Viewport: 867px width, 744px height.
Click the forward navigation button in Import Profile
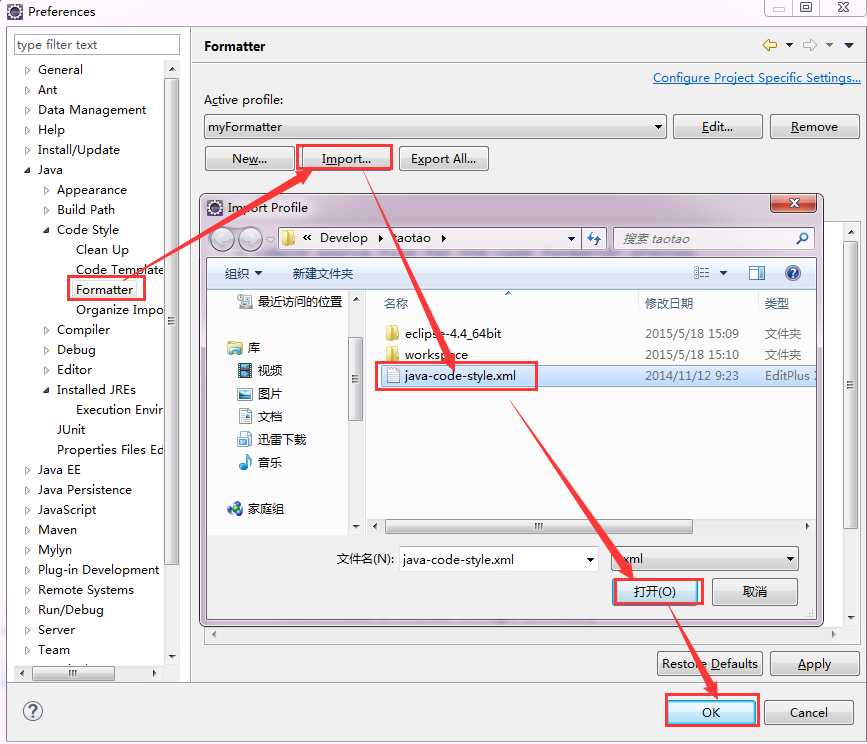click(250, 239)
